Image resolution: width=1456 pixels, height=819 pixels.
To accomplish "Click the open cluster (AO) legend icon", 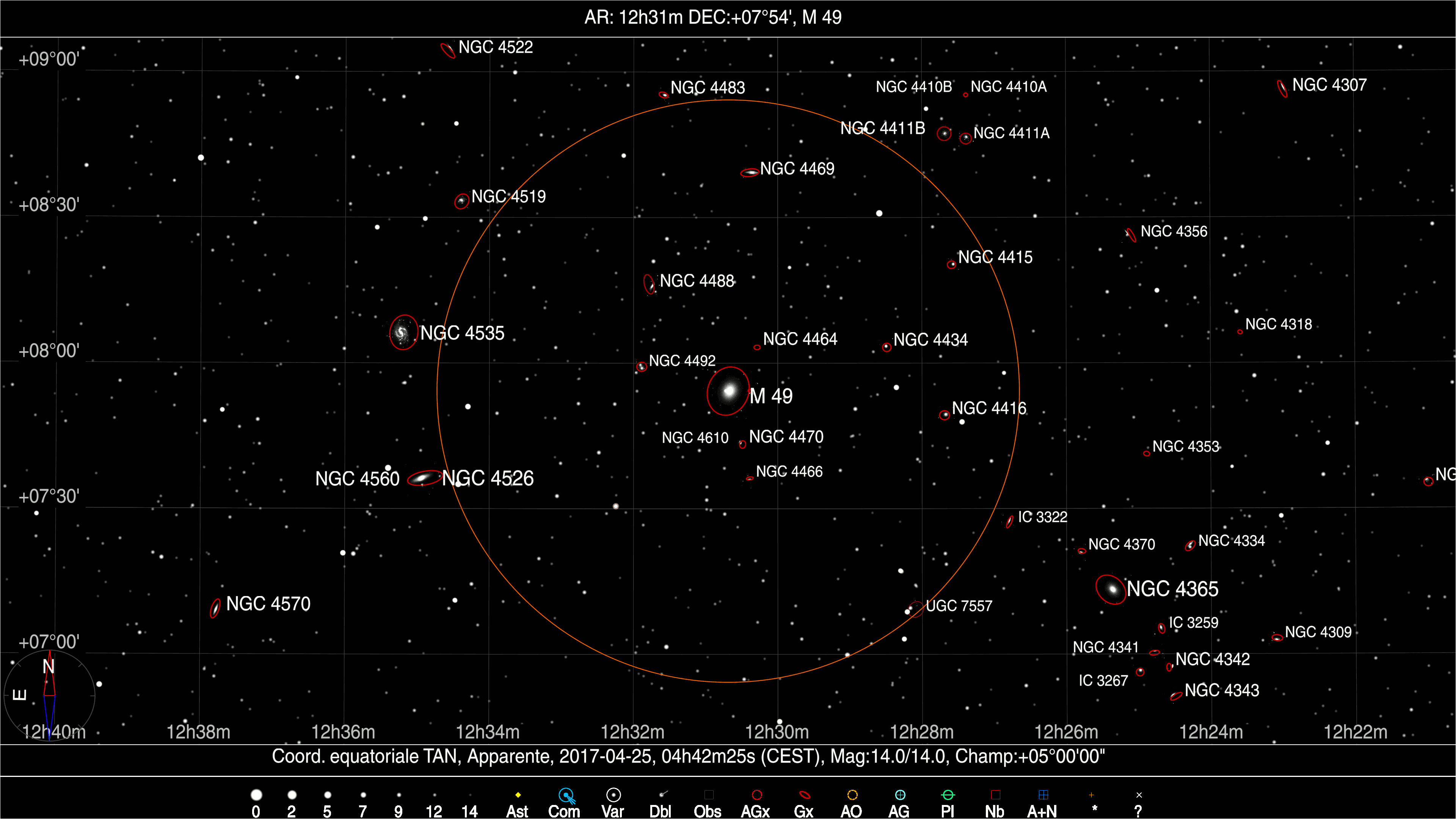I will click(x=852, y=795).
